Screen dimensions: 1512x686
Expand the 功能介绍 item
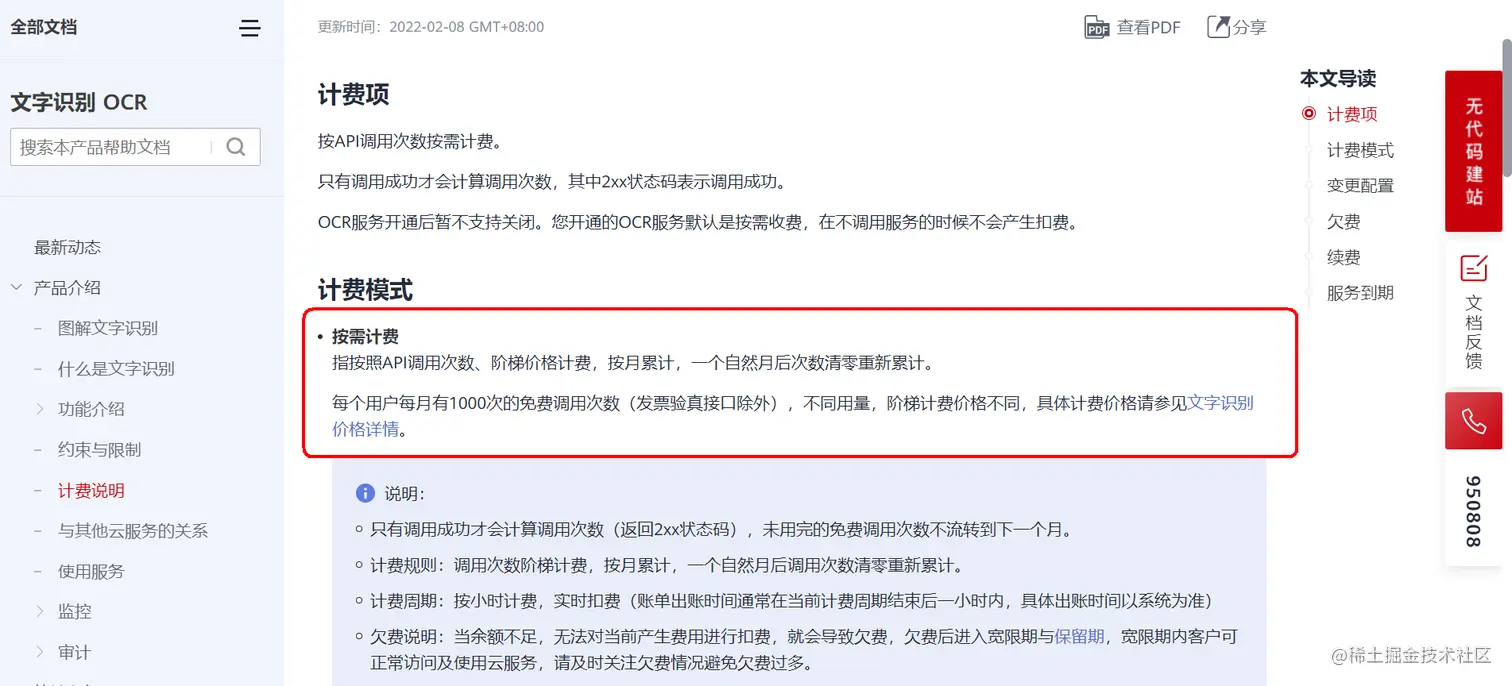40,409
